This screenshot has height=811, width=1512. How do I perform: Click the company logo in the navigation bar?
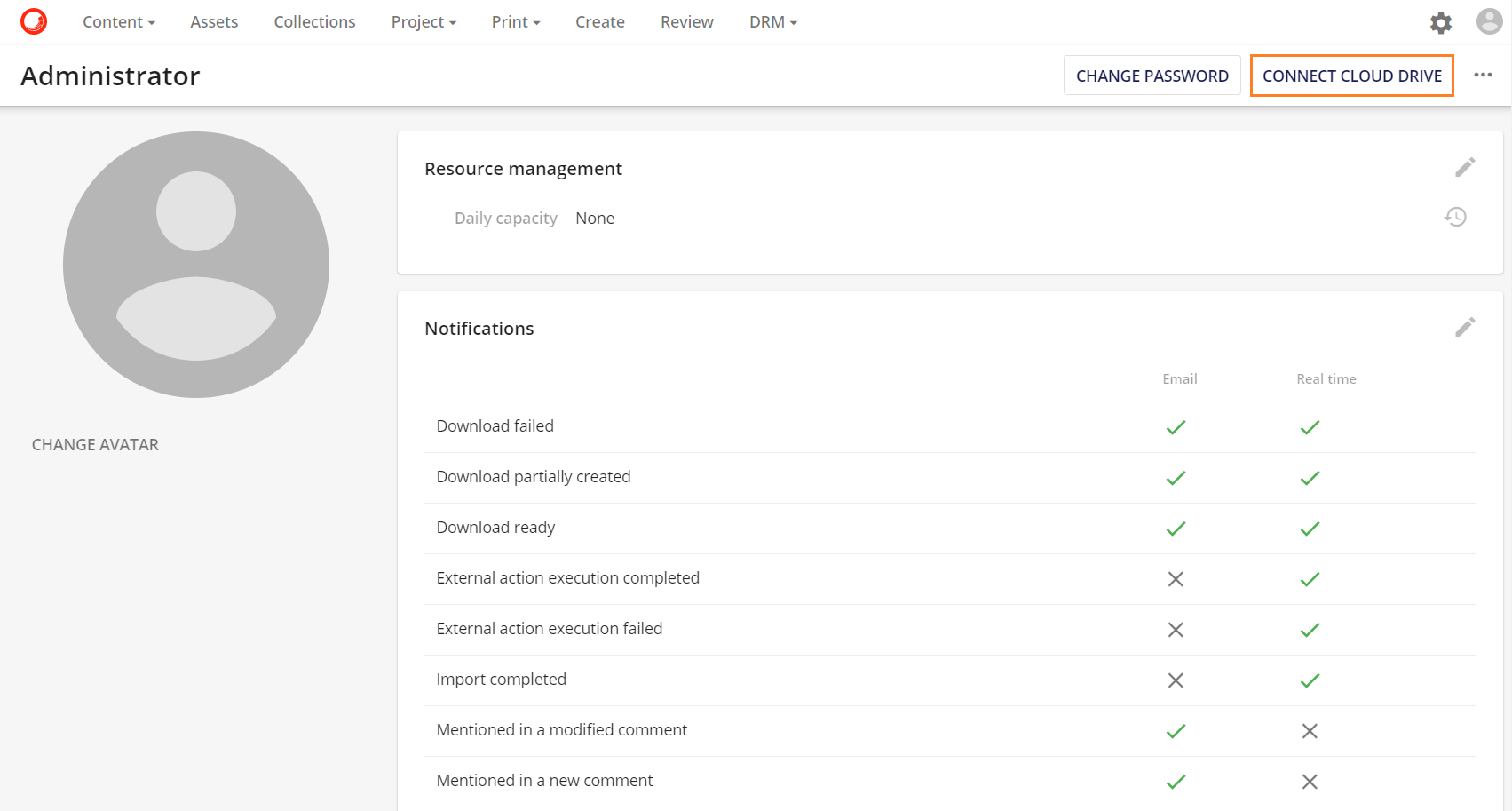(34, 20)
